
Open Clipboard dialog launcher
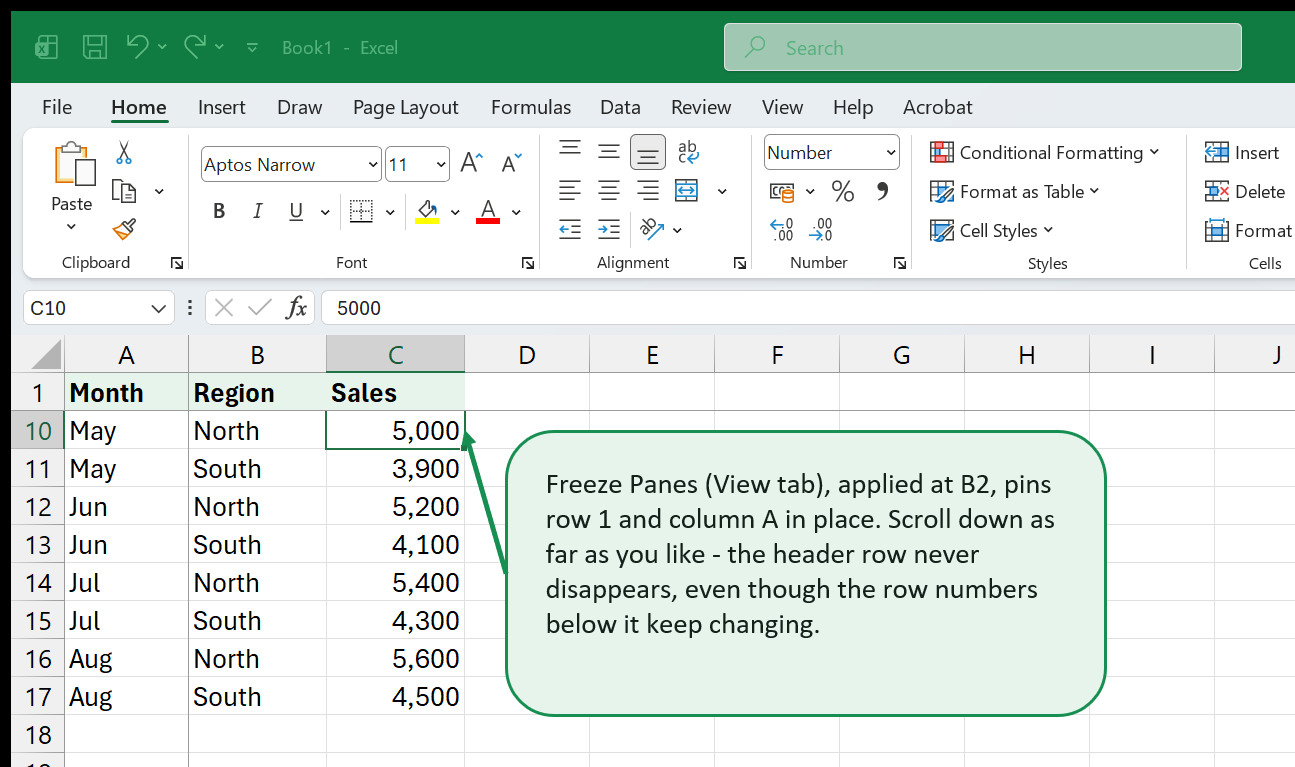pos(177,263)
